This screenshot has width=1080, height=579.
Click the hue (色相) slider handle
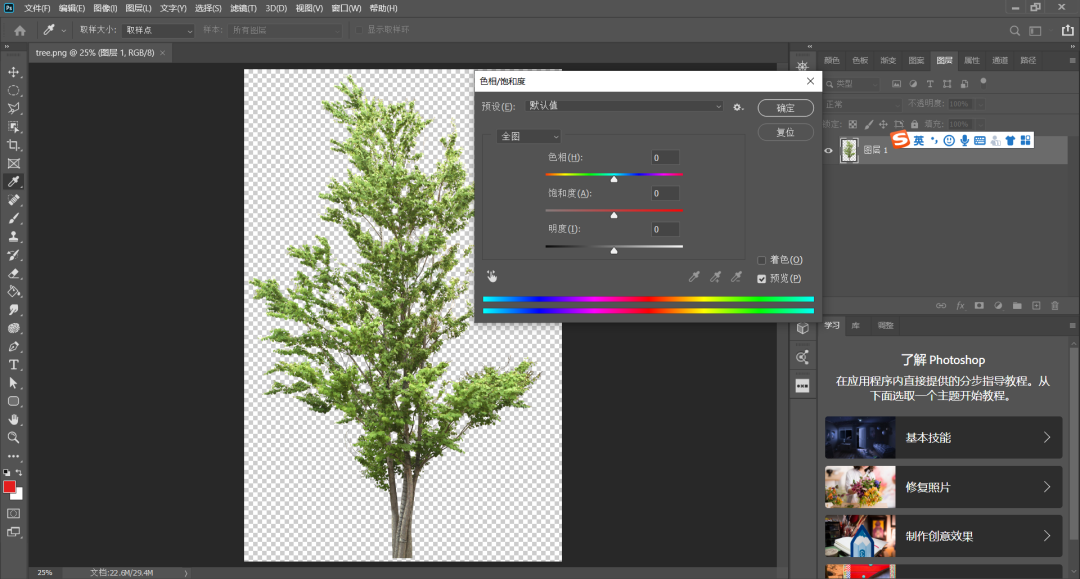coord(614,179)
